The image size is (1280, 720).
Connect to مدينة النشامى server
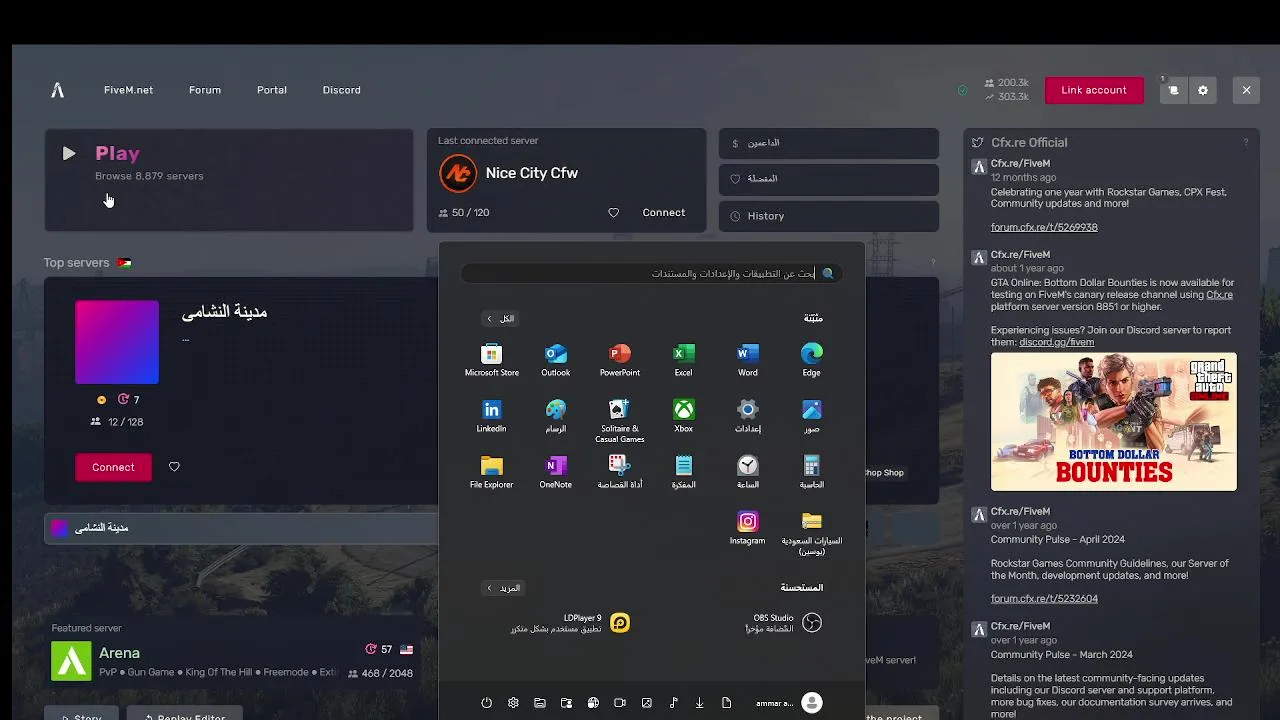point(113,467)
